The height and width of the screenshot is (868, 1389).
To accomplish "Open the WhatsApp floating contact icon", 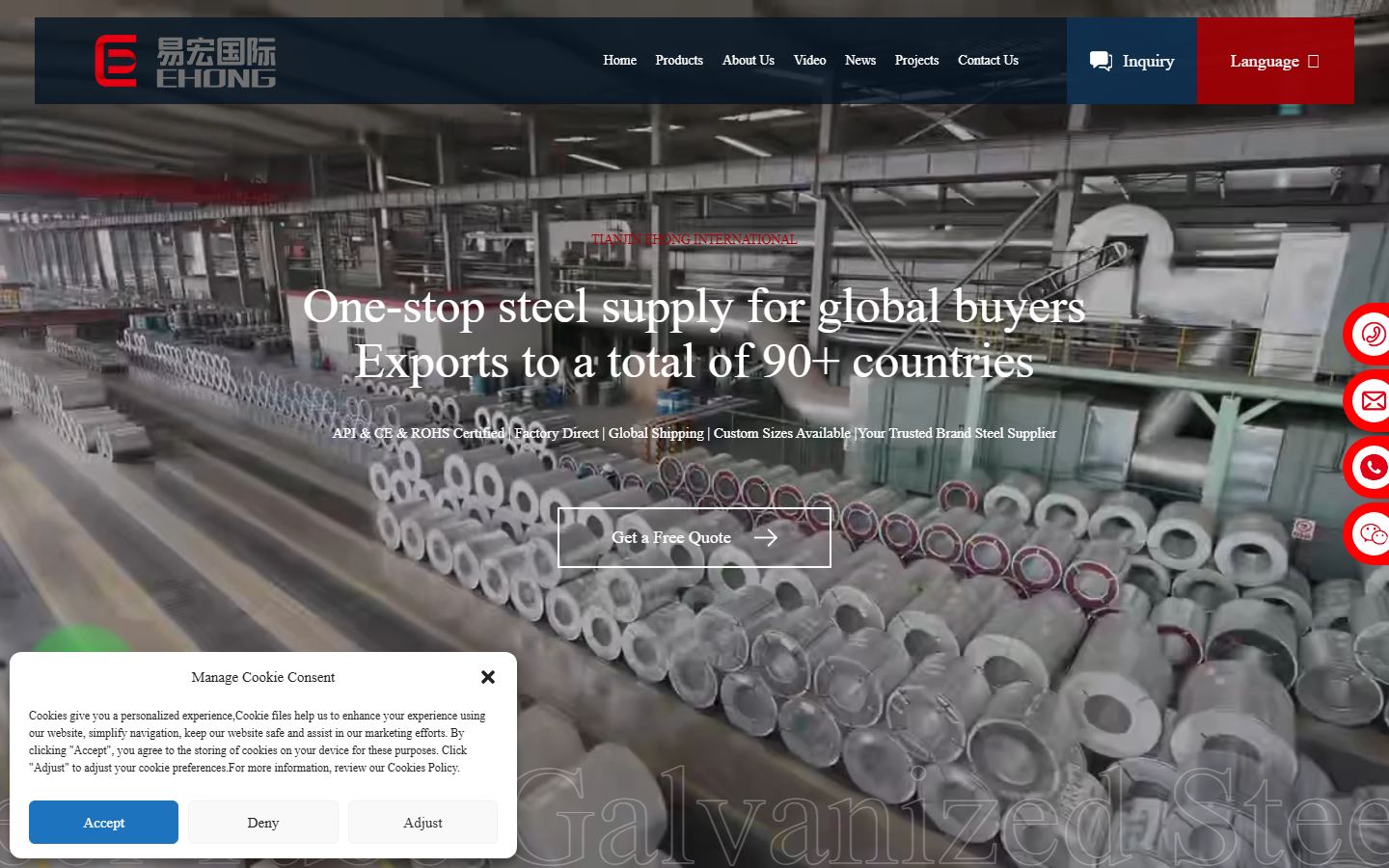I will (x=1372, y=334).
